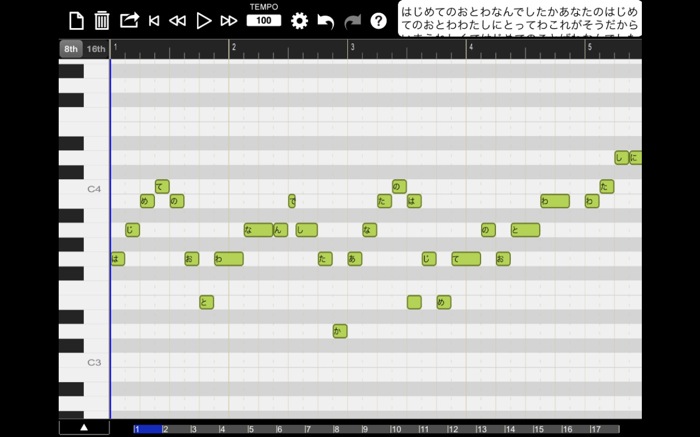Select the long な note in measure 2
700x437 pixels.
(258, 230)
